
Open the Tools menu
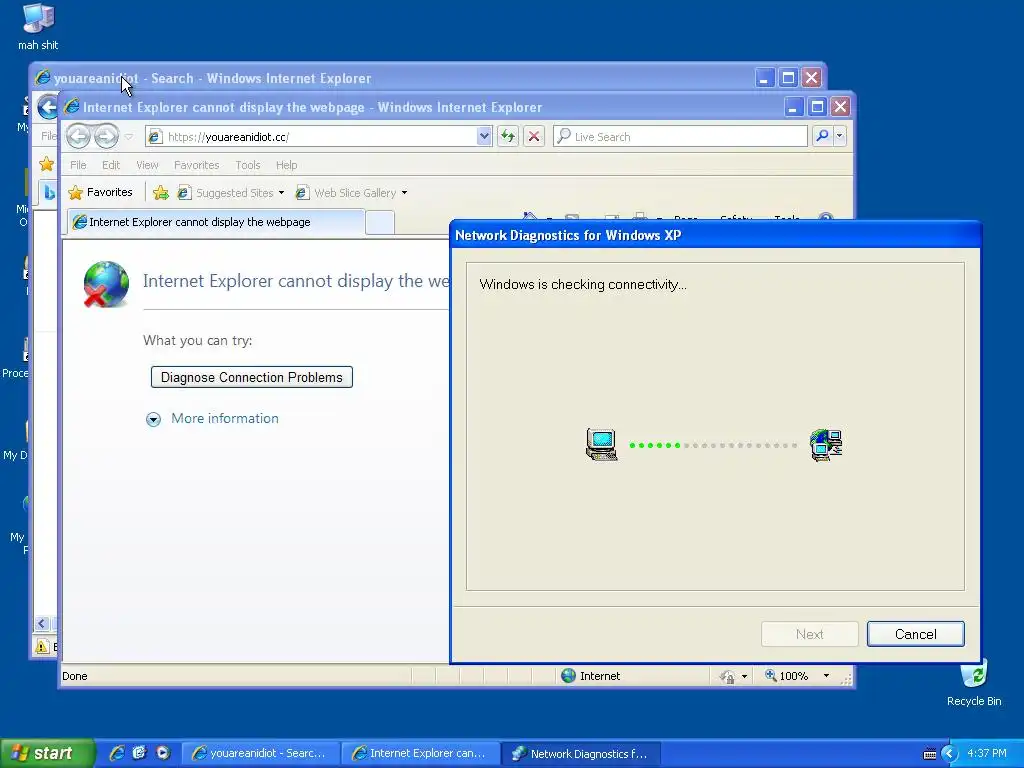click(248, 165)
